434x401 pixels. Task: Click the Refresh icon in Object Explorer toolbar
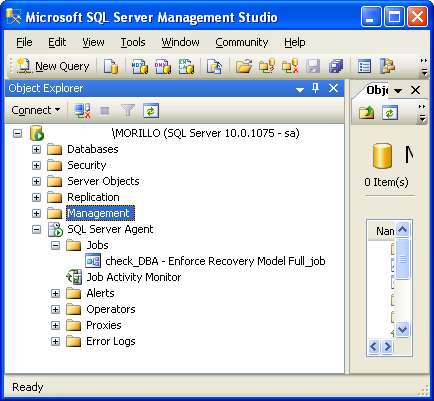pos(151,110)
